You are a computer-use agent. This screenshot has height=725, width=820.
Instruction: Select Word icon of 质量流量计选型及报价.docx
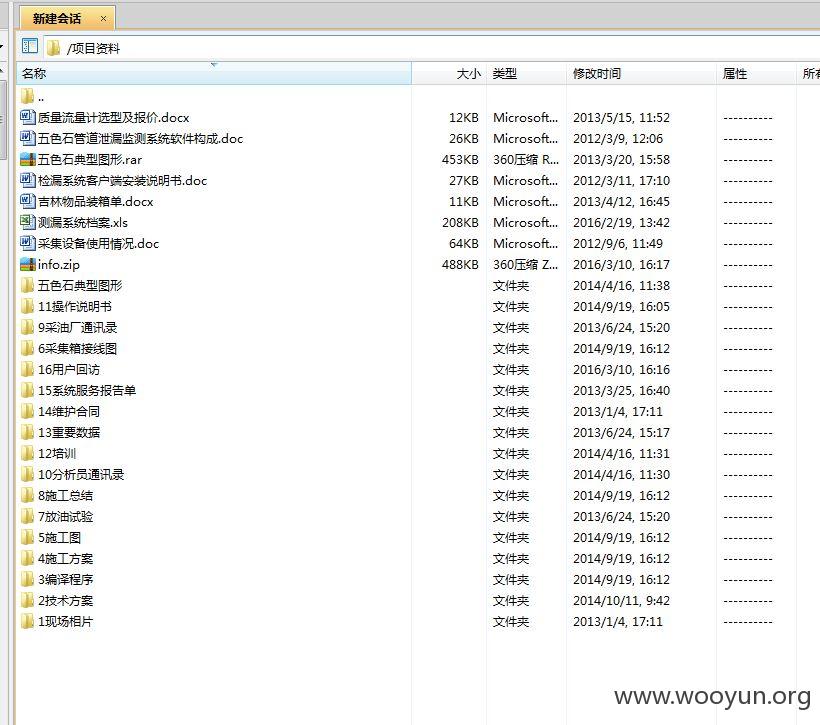point(27,117)
